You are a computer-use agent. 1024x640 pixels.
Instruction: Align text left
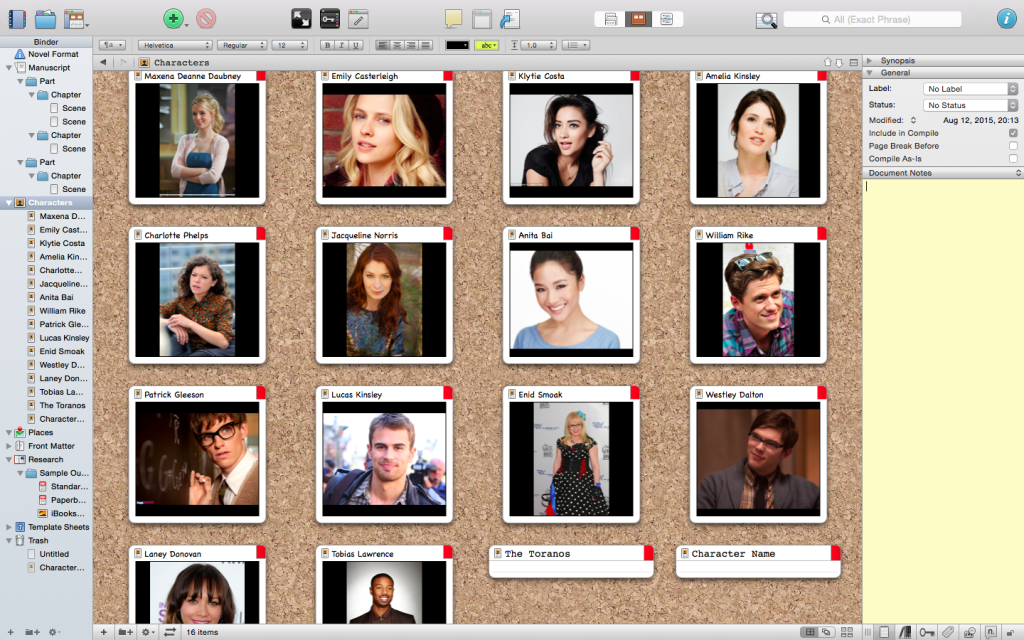click(x=383, y=45)
